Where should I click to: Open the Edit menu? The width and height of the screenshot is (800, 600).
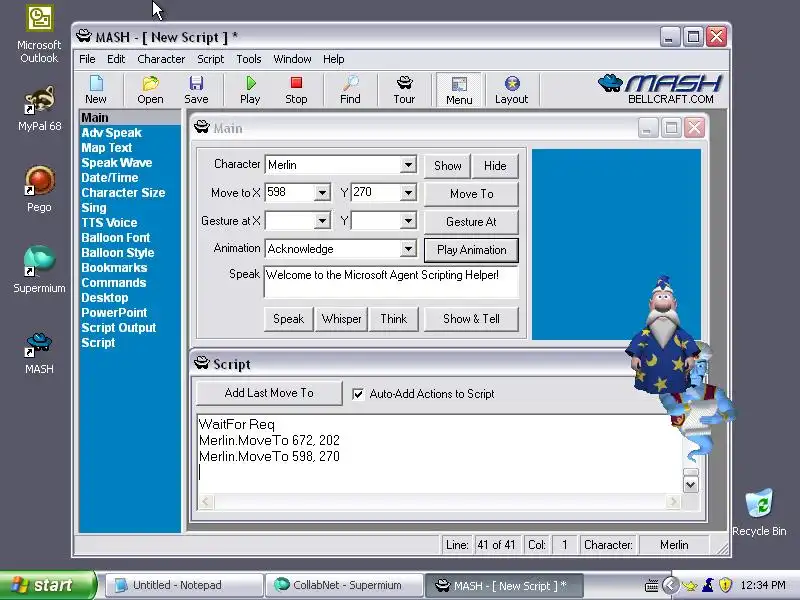(x=116, y=59)
